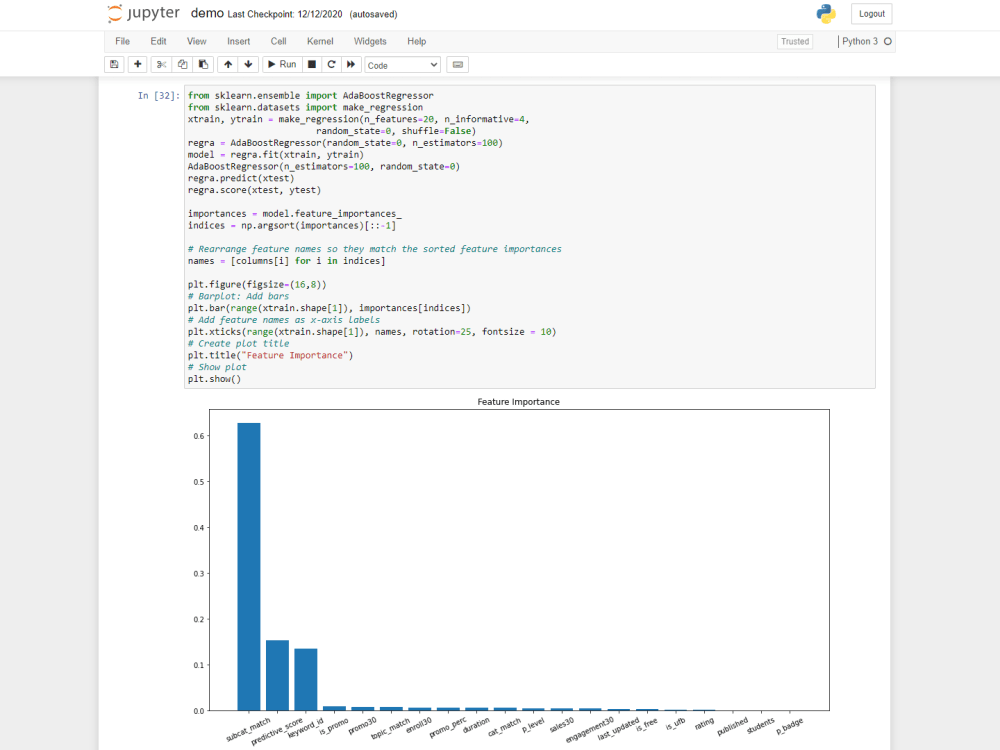Viewport: 1000px width, 750px height.
Task: Click the In [32] cell prompt
Action: [x=159, y=96]
